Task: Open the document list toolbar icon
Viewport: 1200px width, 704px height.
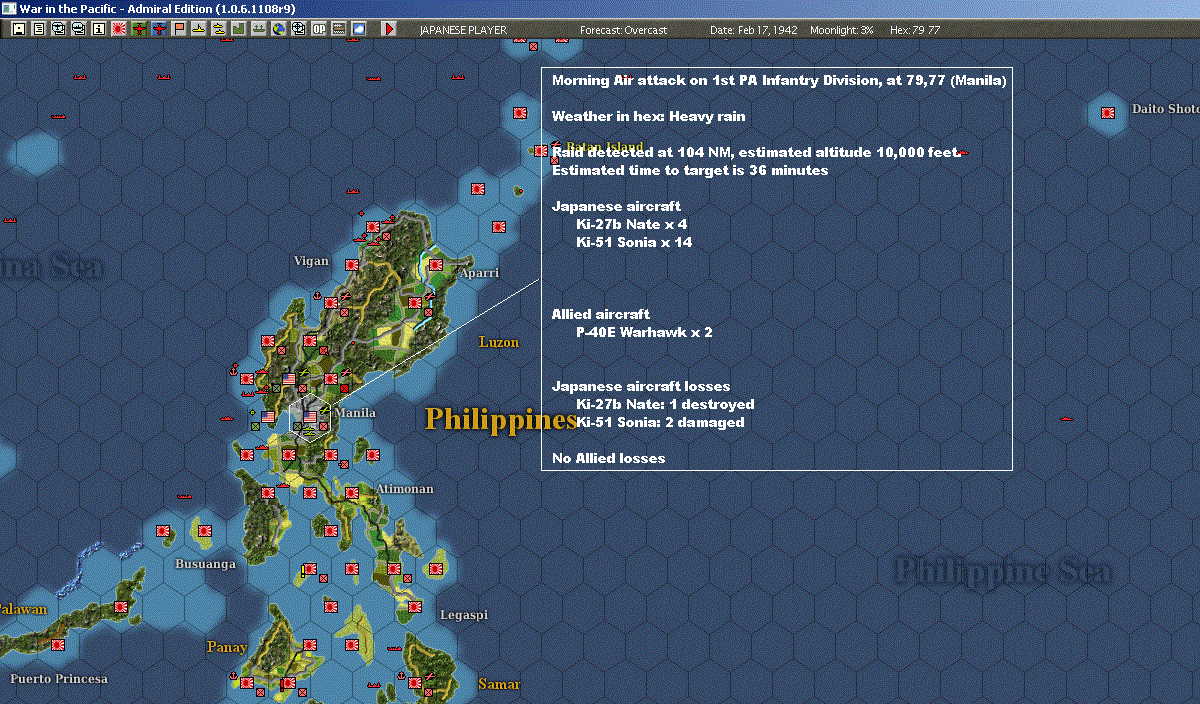Action: click(39, 29)
